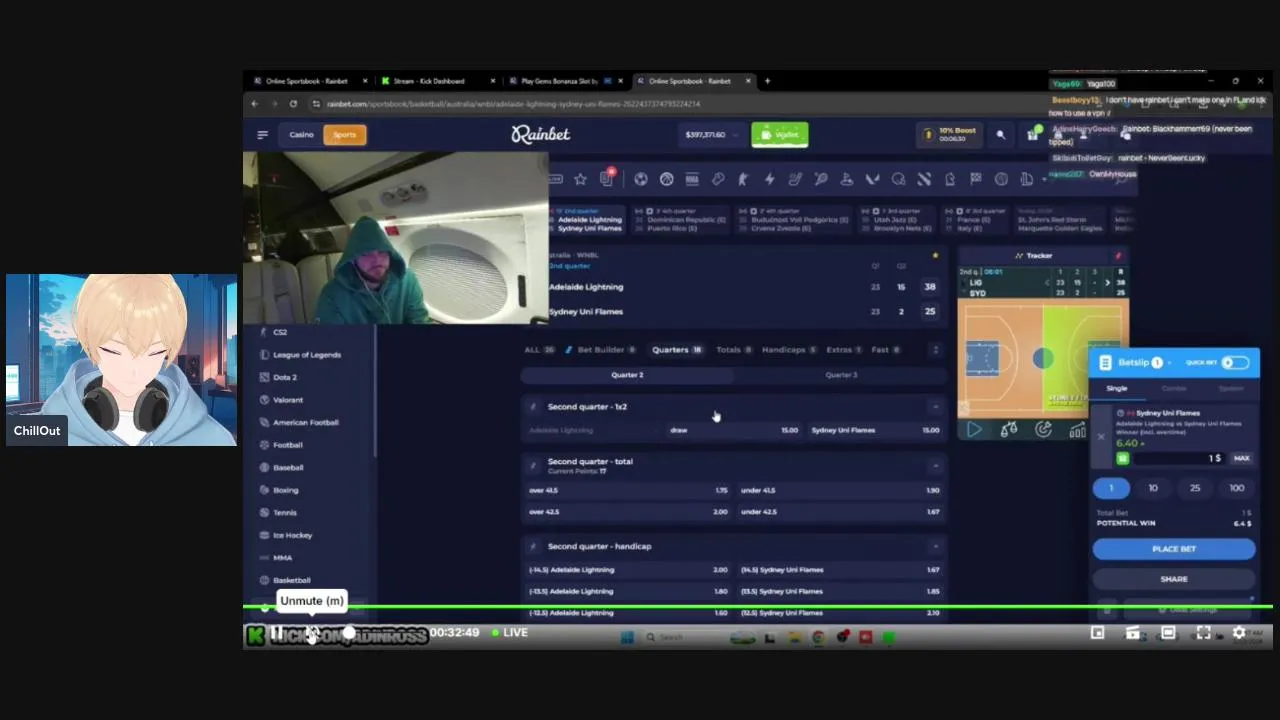This screenshot has height=720, width=1280.
Task: Collapse the Second quarter - handicap market
Action: point(935,547)
